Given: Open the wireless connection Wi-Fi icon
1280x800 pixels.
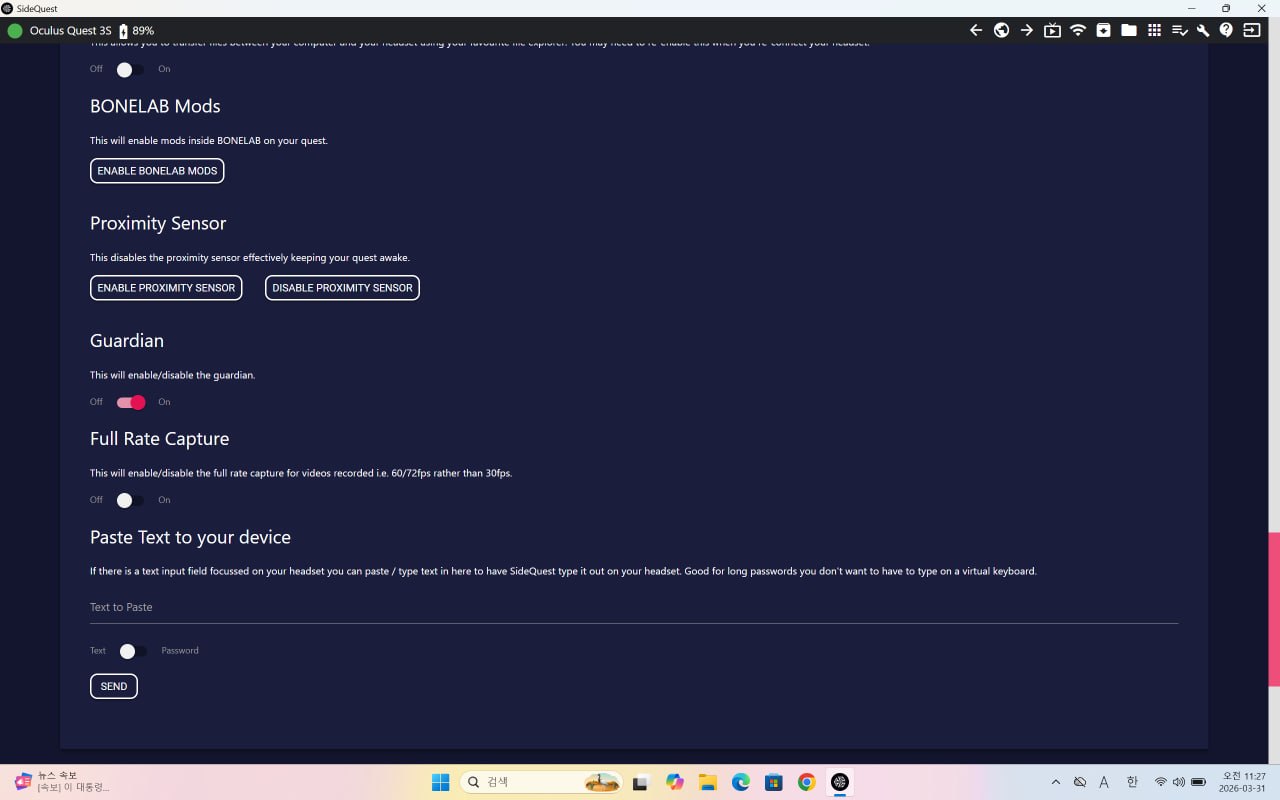Looking at the screenshot, I should coord(1078,31).
